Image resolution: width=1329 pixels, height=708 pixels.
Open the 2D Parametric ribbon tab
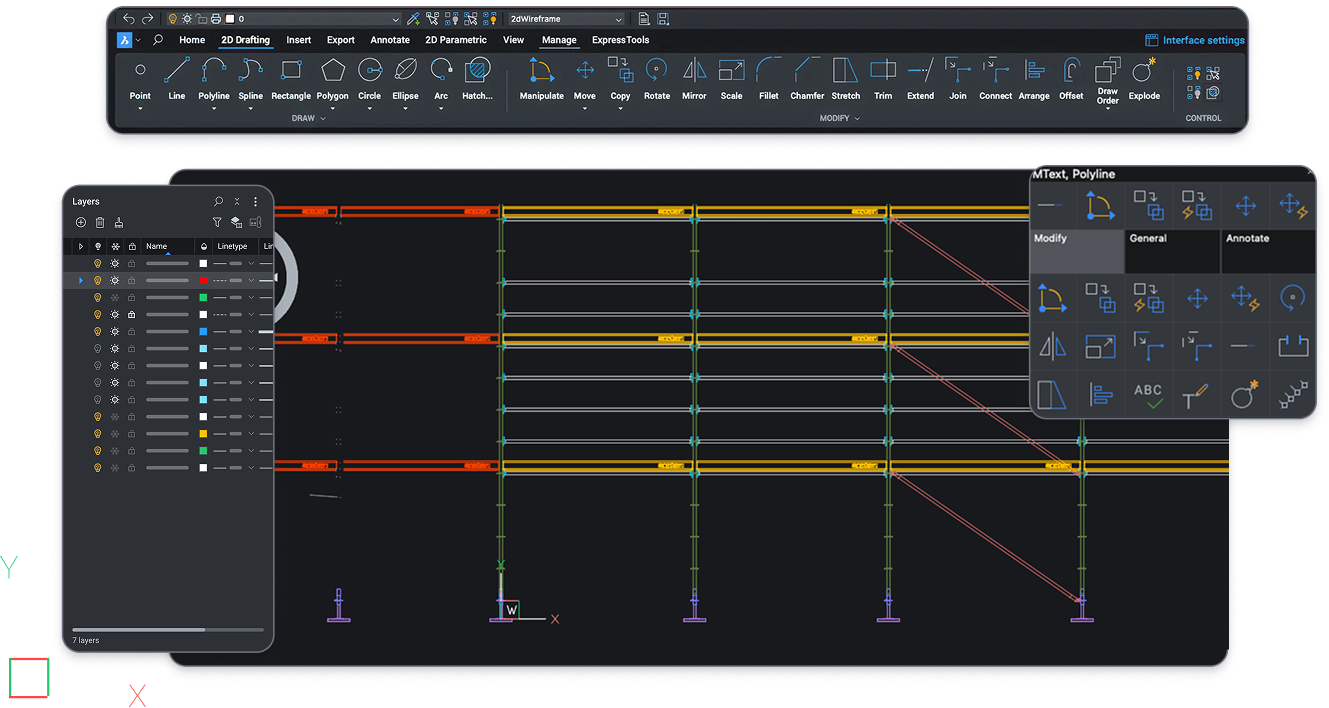click(x=456, y=40)
